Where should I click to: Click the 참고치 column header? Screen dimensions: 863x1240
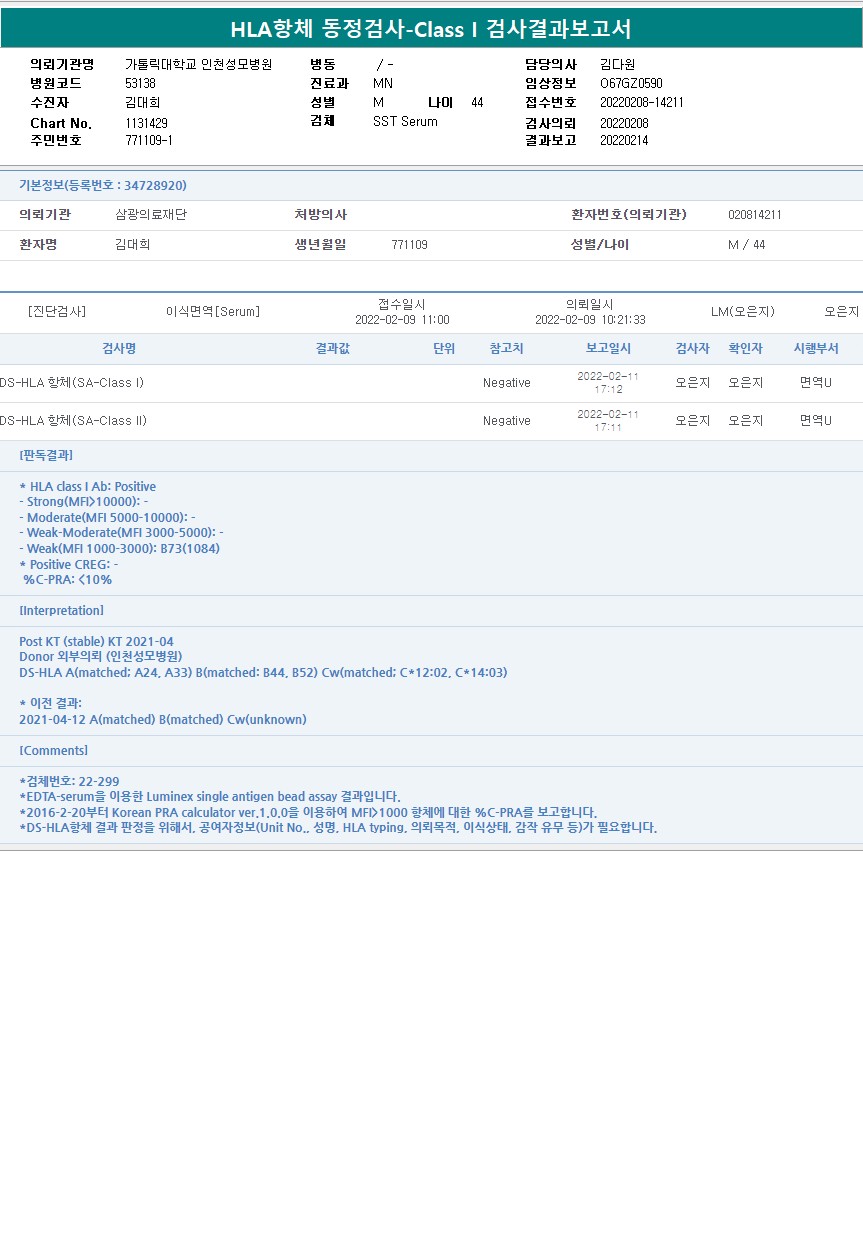click(506, 348)
